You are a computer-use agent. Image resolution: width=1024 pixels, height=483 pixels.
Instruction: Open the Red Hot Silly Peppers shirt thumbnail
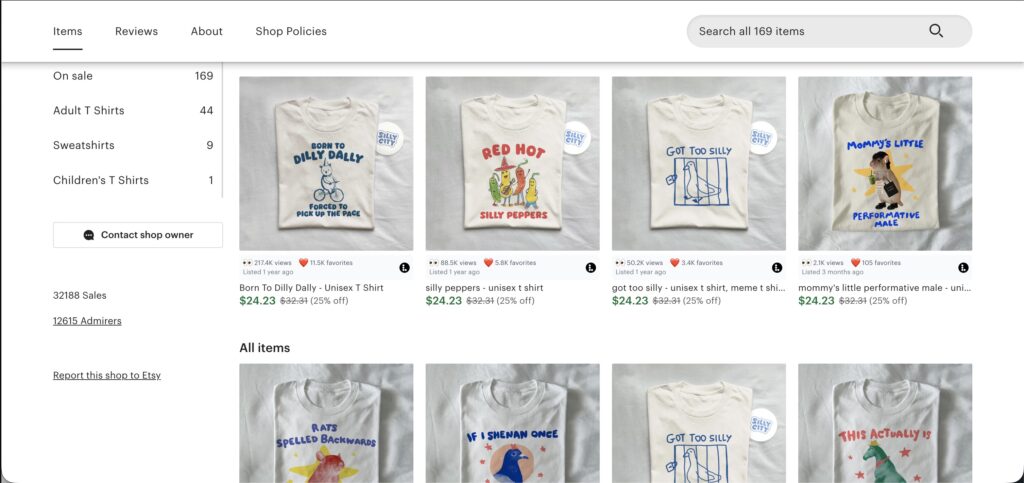click(513, 163)
